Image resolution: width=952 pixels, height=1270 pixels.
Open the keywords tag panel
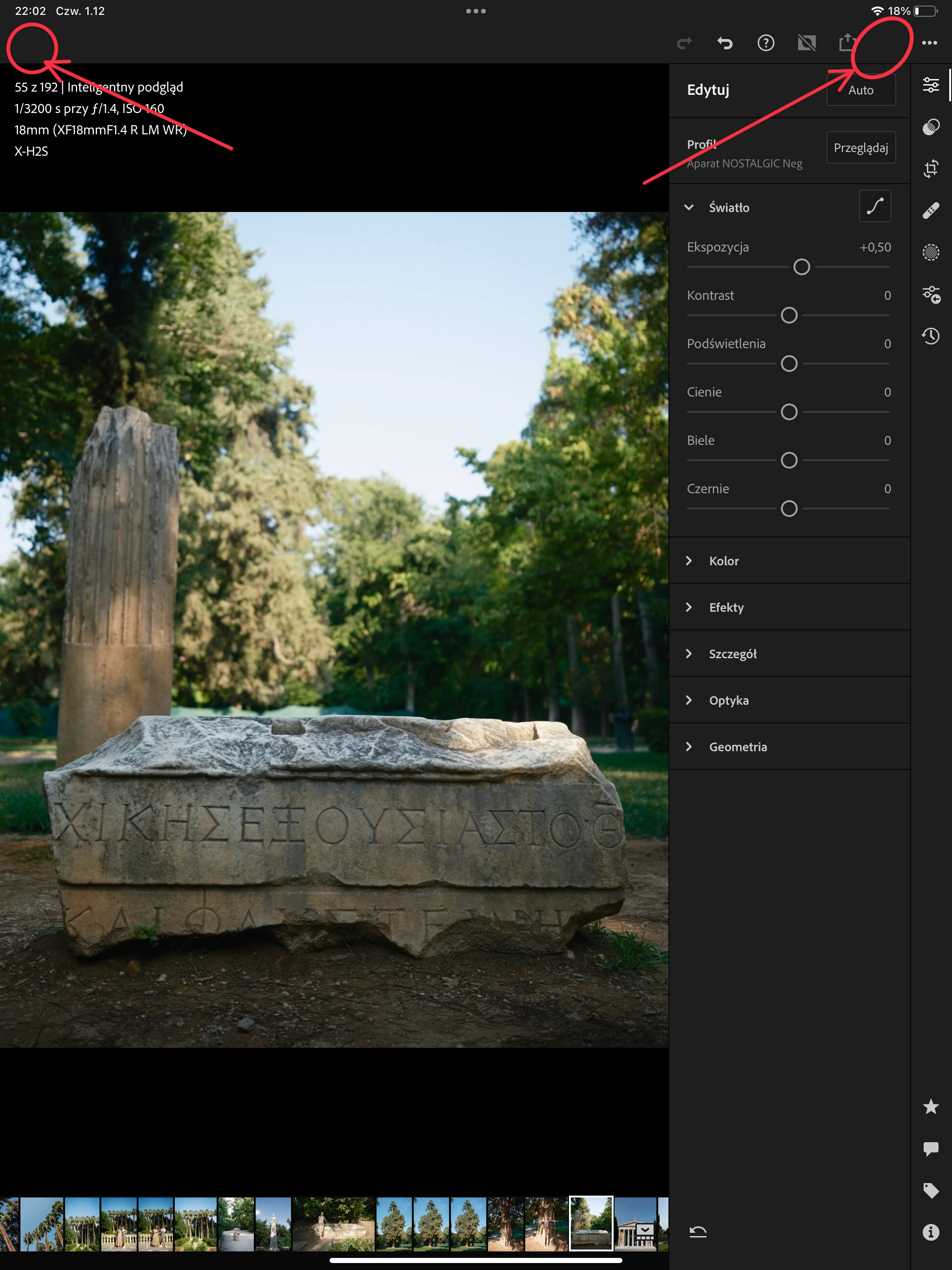tap(931, 1190)
